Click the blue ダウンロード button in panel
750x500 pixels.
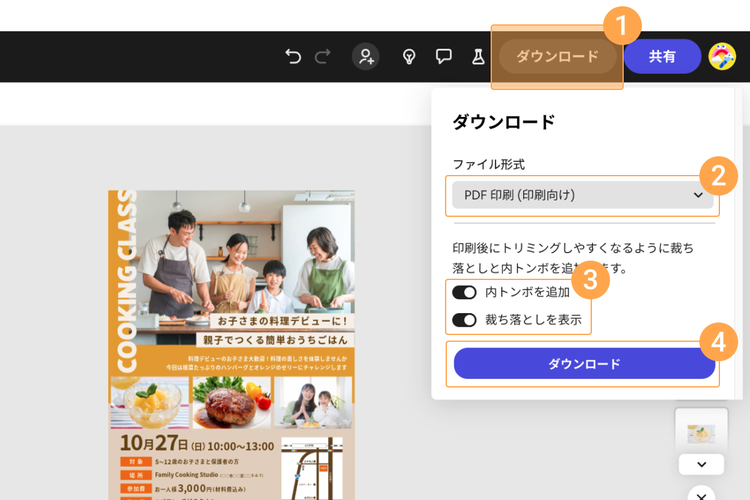tap(584, 364)
